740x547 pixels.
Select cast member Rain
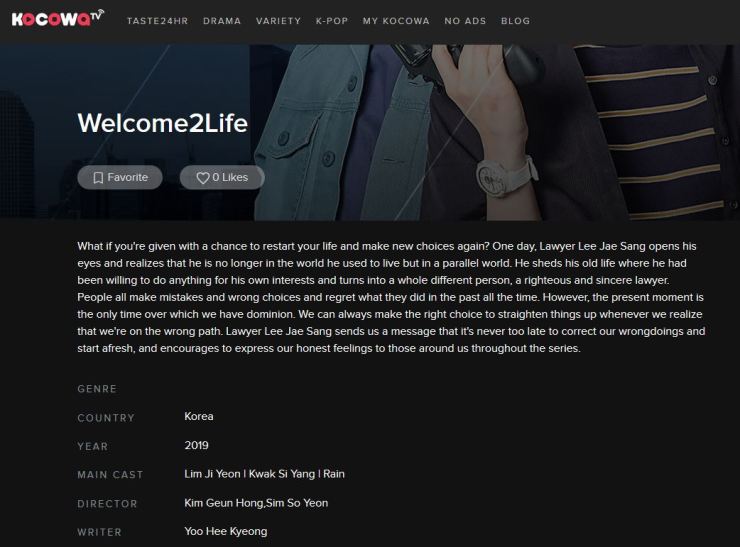tap(334, 474)
